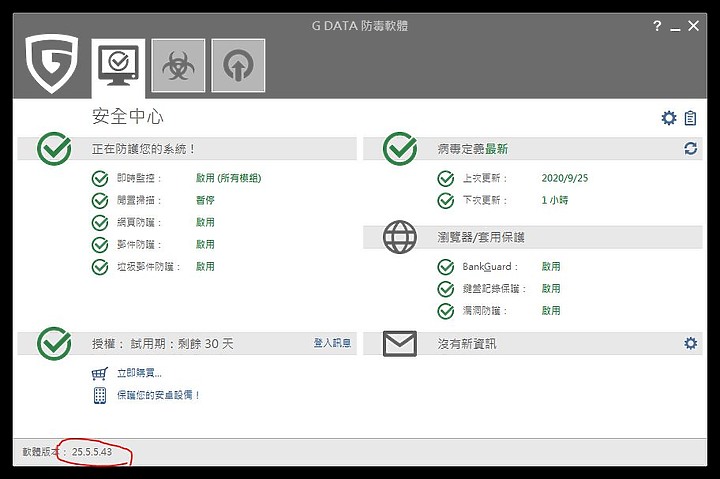
Task: Click the 瀏覽器/套用保護 header
Action: coord(481,237)
